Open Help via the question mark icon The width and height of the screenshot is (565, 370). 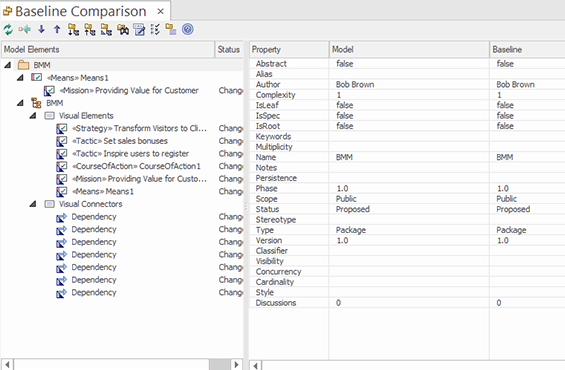coord(188,29)
